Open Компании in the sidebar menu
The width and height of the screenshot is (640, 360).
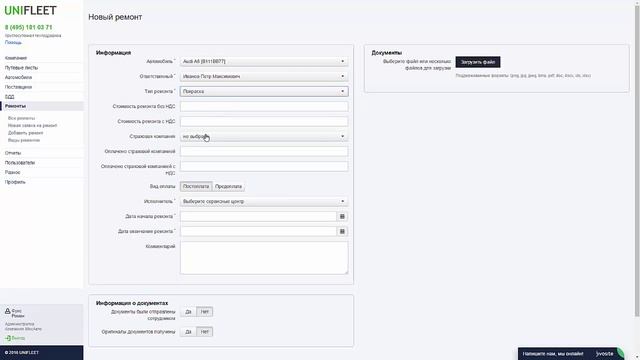click(16, 58)
